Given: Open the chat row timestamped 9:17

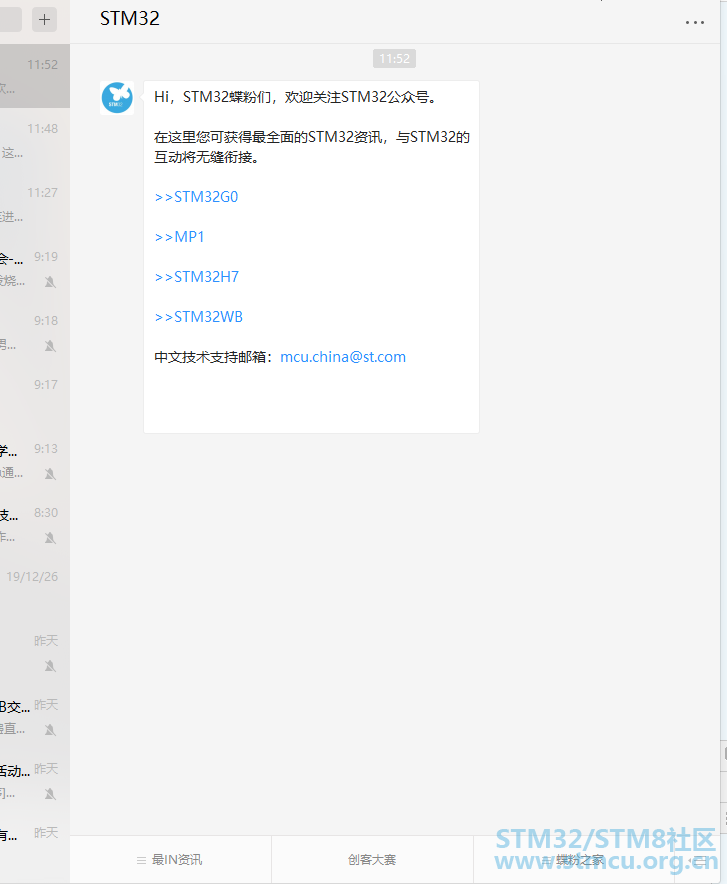Looking at the screenshot, I should (x=35, y=396).
